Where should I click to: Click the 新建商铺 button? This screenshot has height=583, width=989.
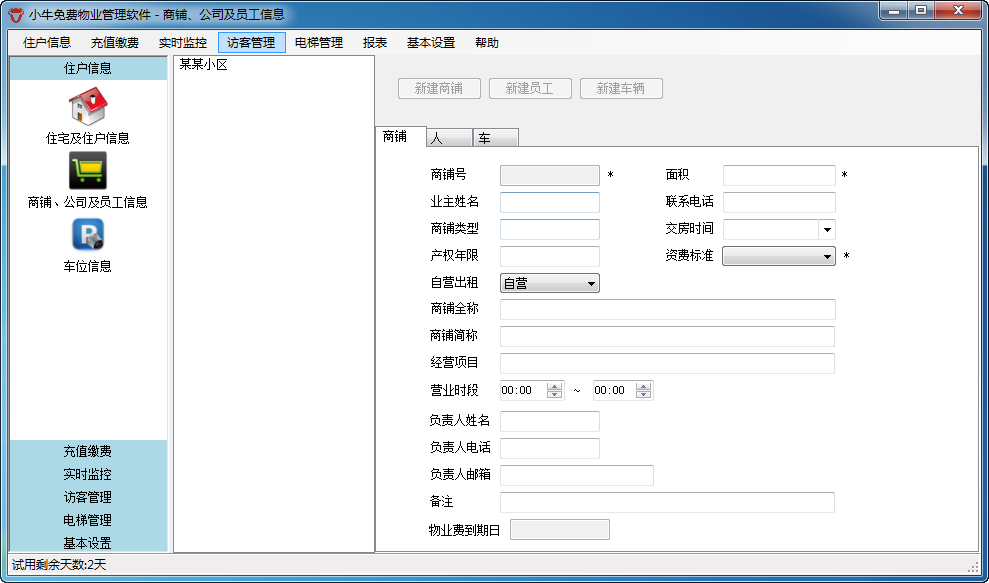[439, 88]
